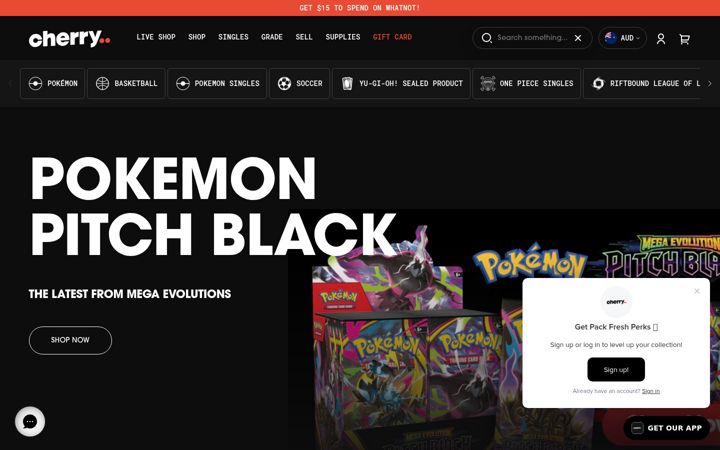Screen dimensions: 720x450
Task: Select the Pokémon category label
Action: pyautogui.click(x=62, y=84)
